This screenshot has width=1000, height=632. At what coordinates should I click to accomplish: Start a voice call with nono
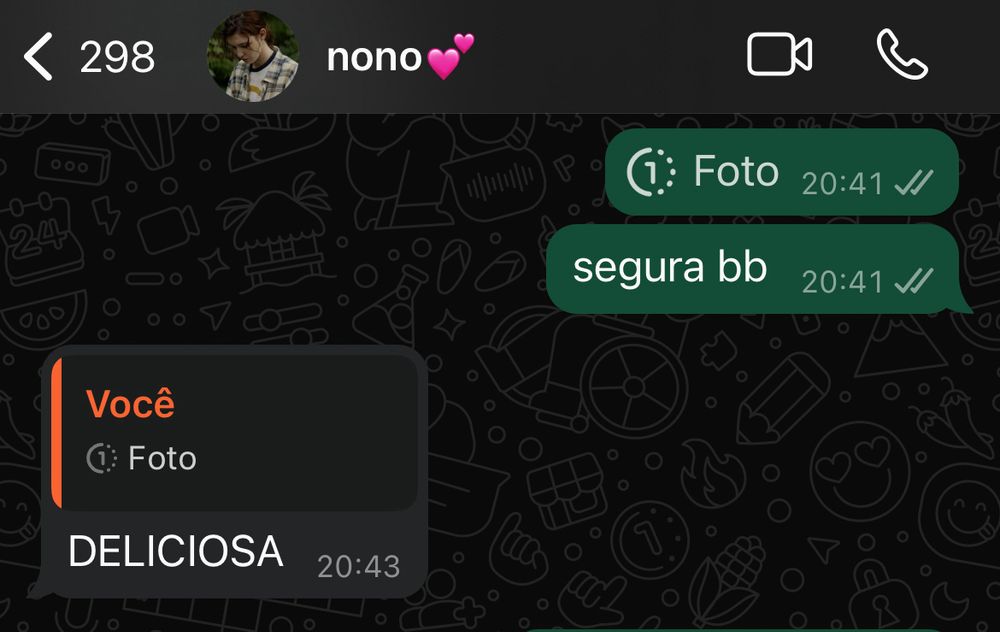[902, 55]
